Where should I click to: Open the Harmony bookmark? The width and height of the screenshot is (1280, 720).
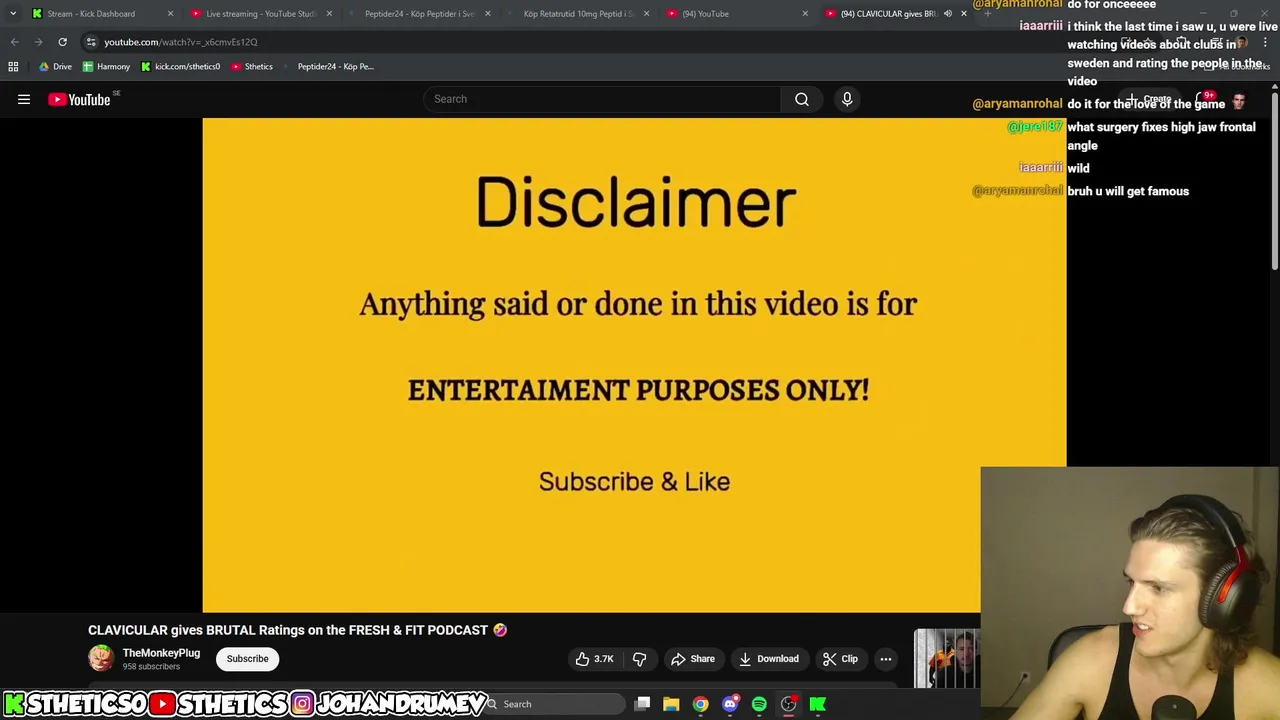point(106,67)
